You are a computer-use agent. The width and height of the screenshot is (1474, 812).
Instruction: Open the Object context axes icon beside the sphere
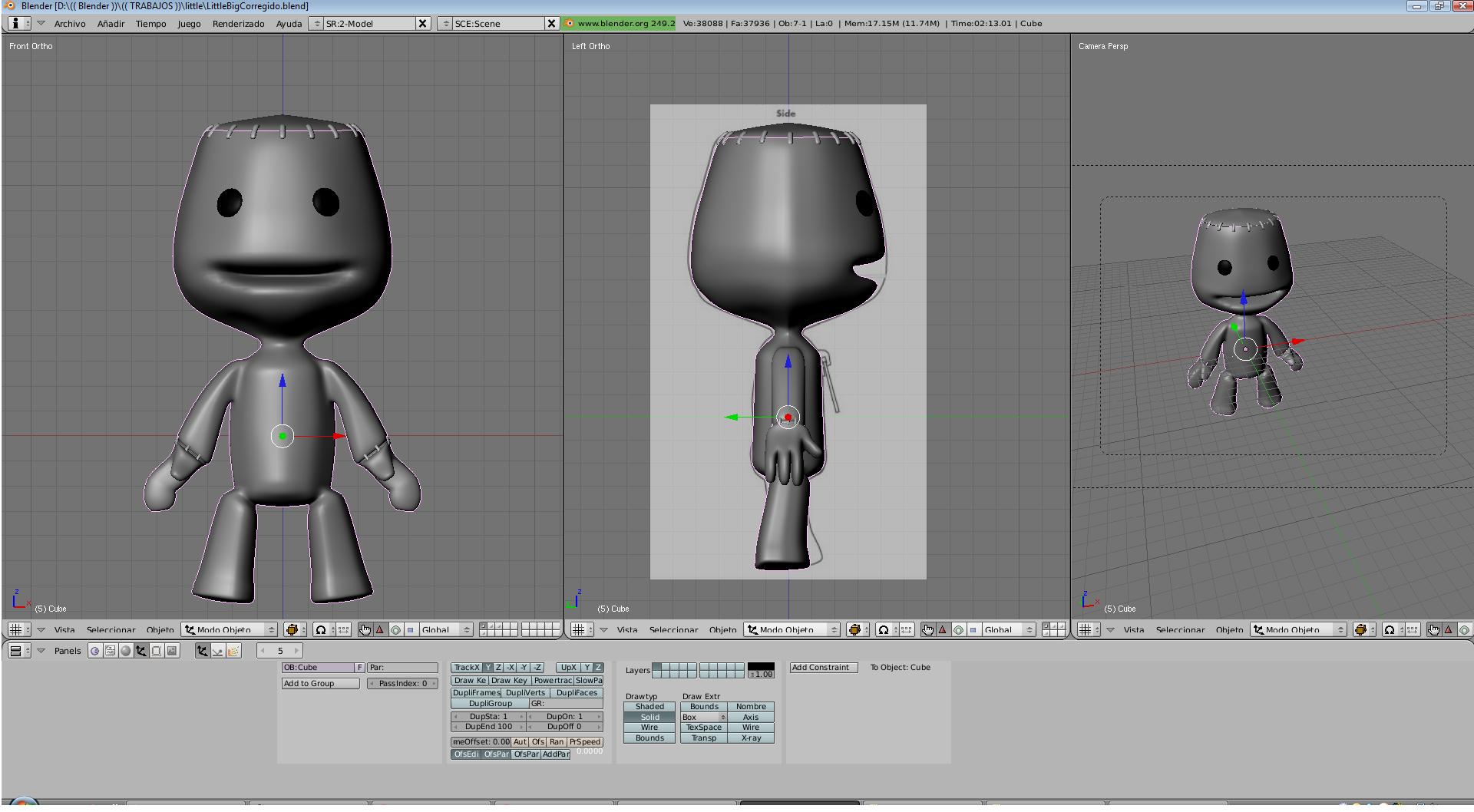141,651
